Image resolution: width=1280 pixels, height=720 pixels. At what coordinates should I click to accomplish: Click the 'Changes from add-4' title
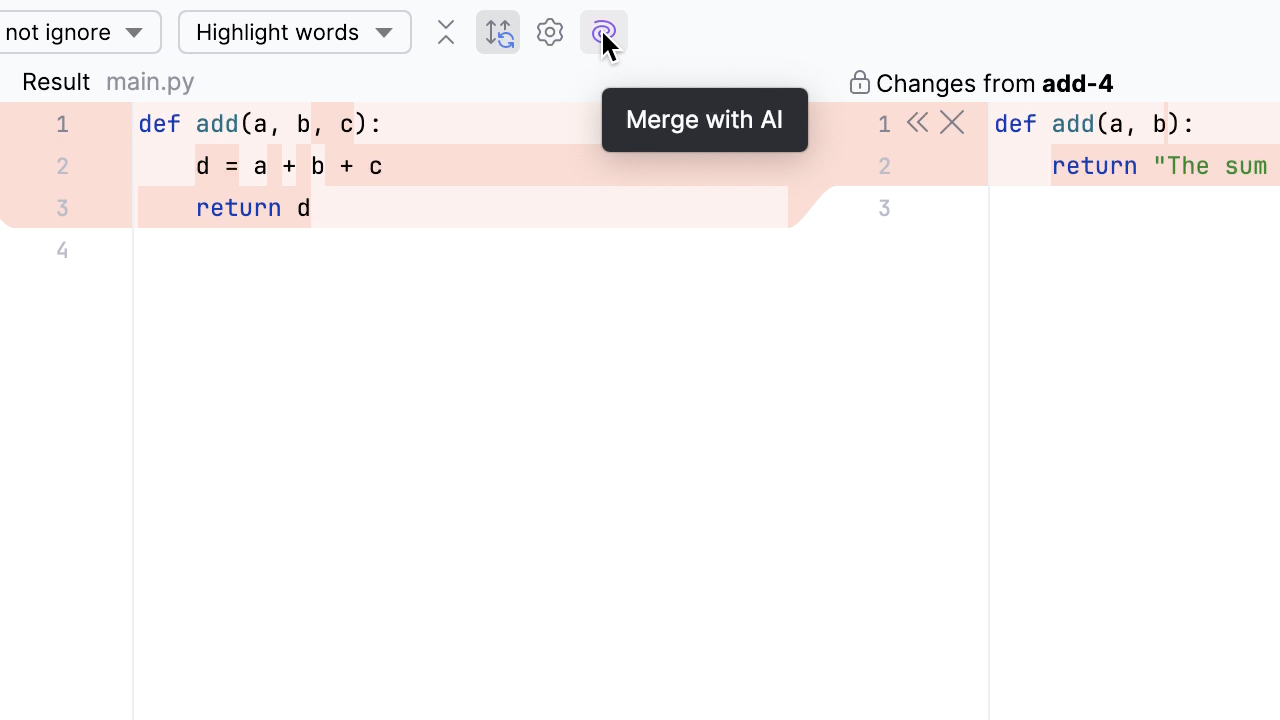coord(994,83)
